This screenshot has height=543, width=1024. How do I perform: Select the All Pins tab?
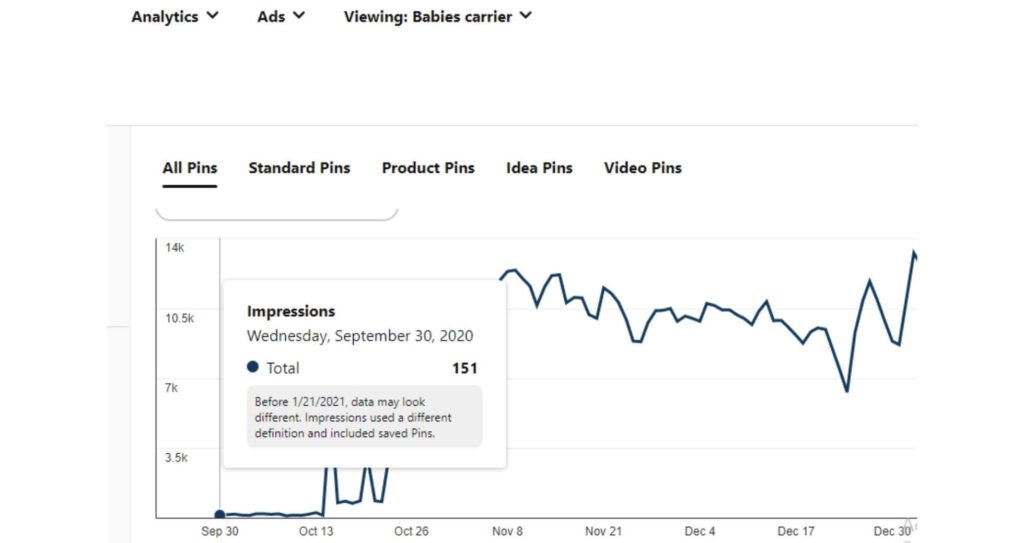coord(190,168)
